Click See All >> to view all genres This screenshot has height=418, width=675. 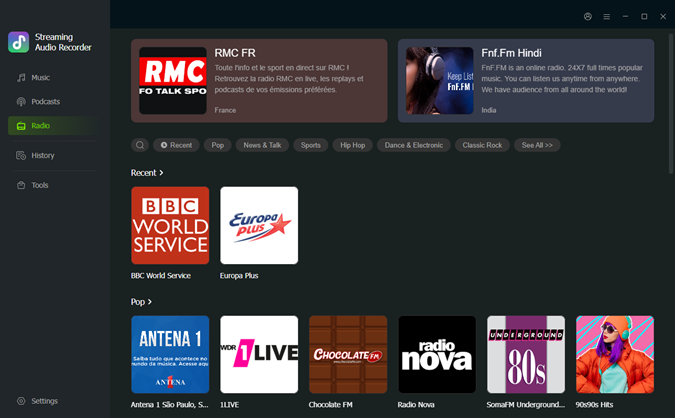[x=537, y=145]
